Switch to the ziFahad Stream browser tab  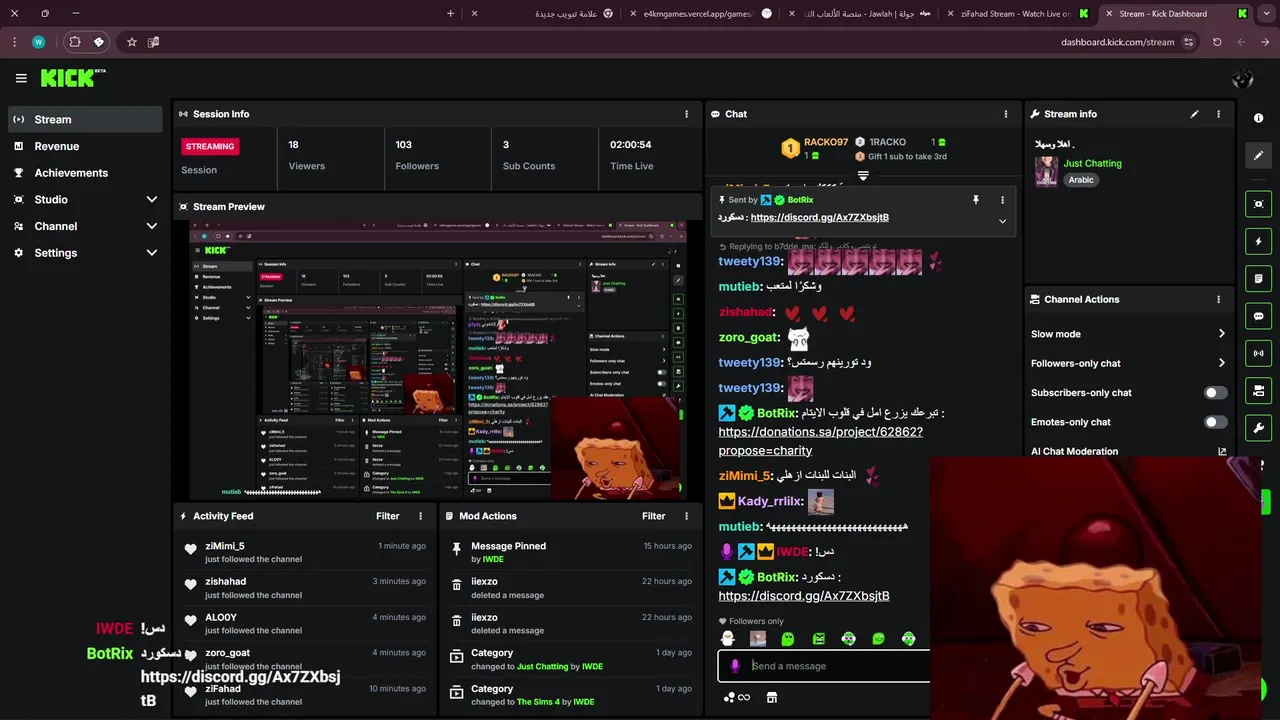point(1019,14)
